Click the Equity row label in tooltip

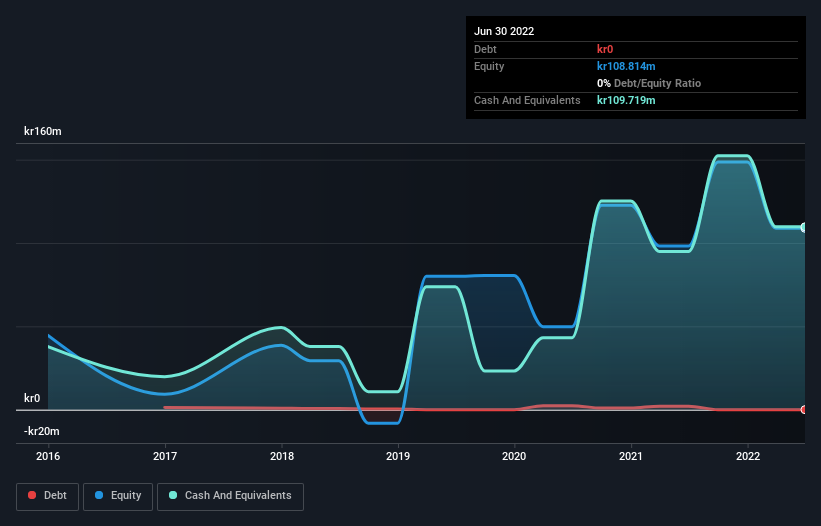[x=489, y=66]
